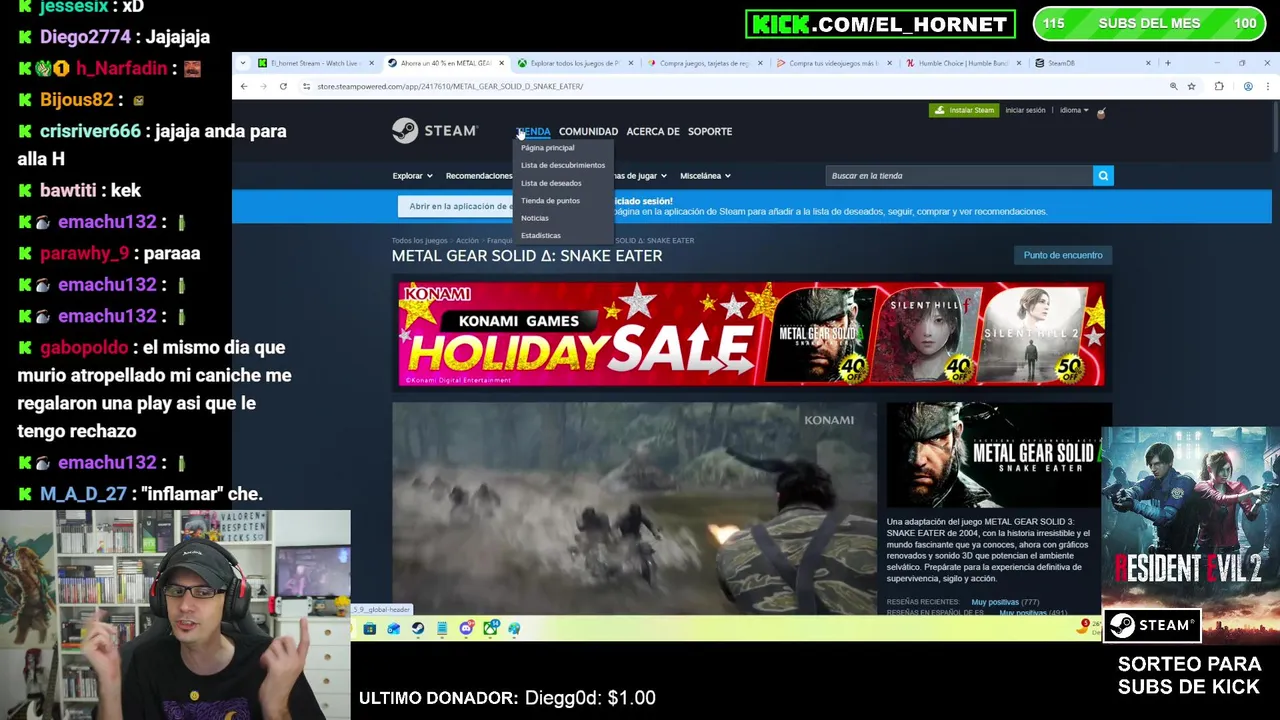Screen dimensions: 1280x720
Task: Open the Konami Holiday Sale banner
Action: click(x=751, y=334)
